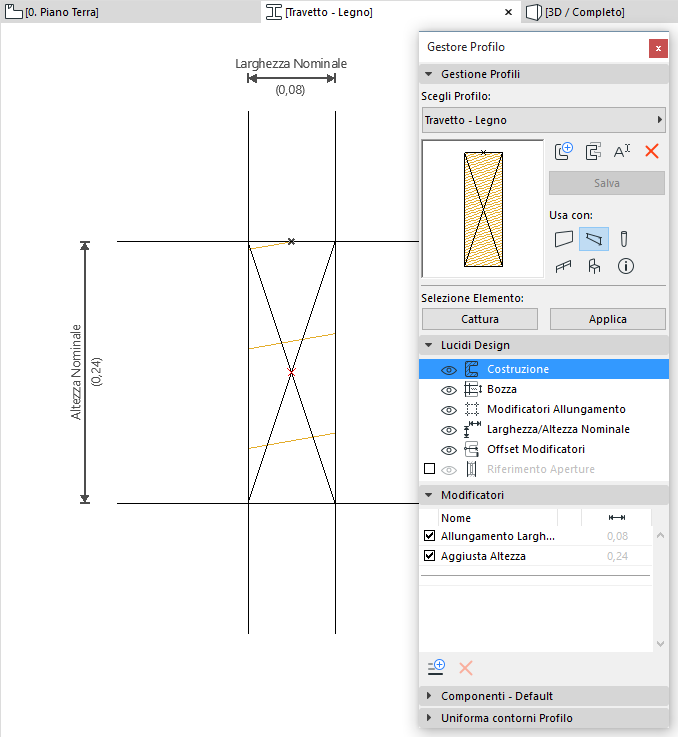This screenshot has height=737, width=678.
Task: Click the 0,24 value of Aggiusta Altezza
Action: click(x=617, y=556)
